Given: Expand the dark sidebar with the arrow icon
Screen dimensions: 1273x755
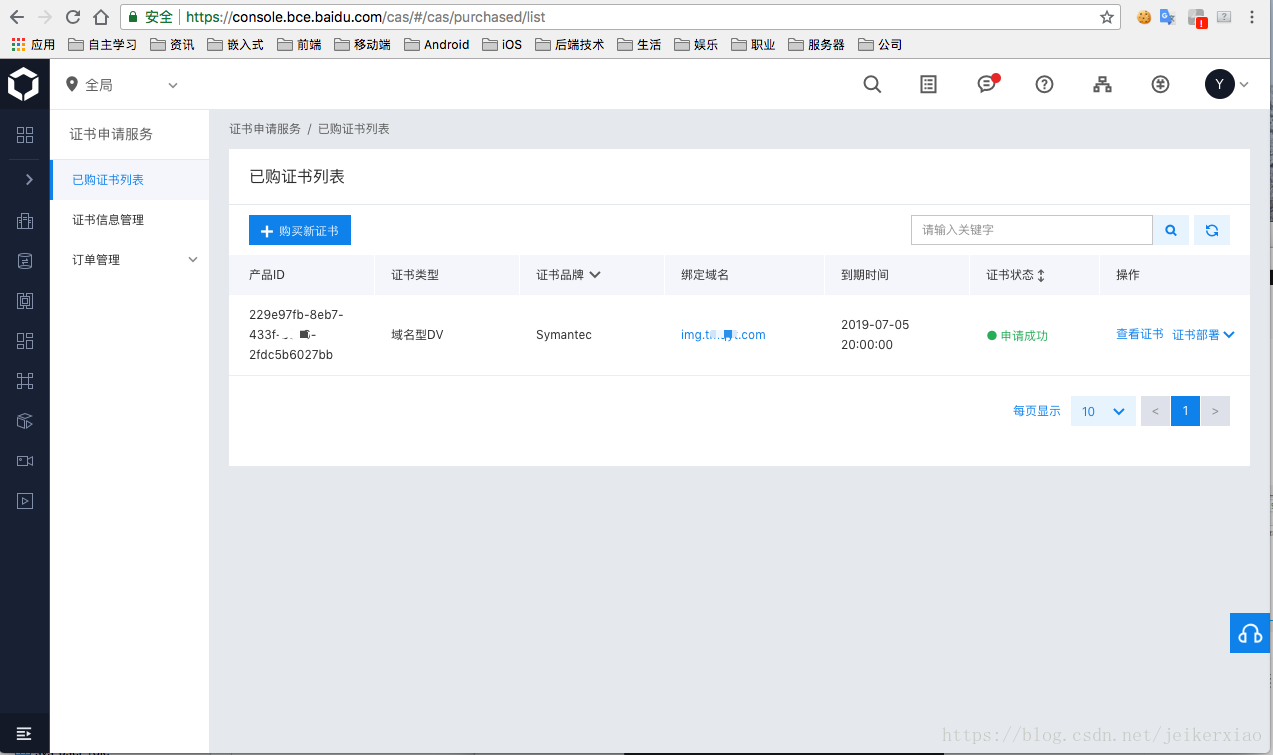Looking at the screenshot, I should 29,179.
